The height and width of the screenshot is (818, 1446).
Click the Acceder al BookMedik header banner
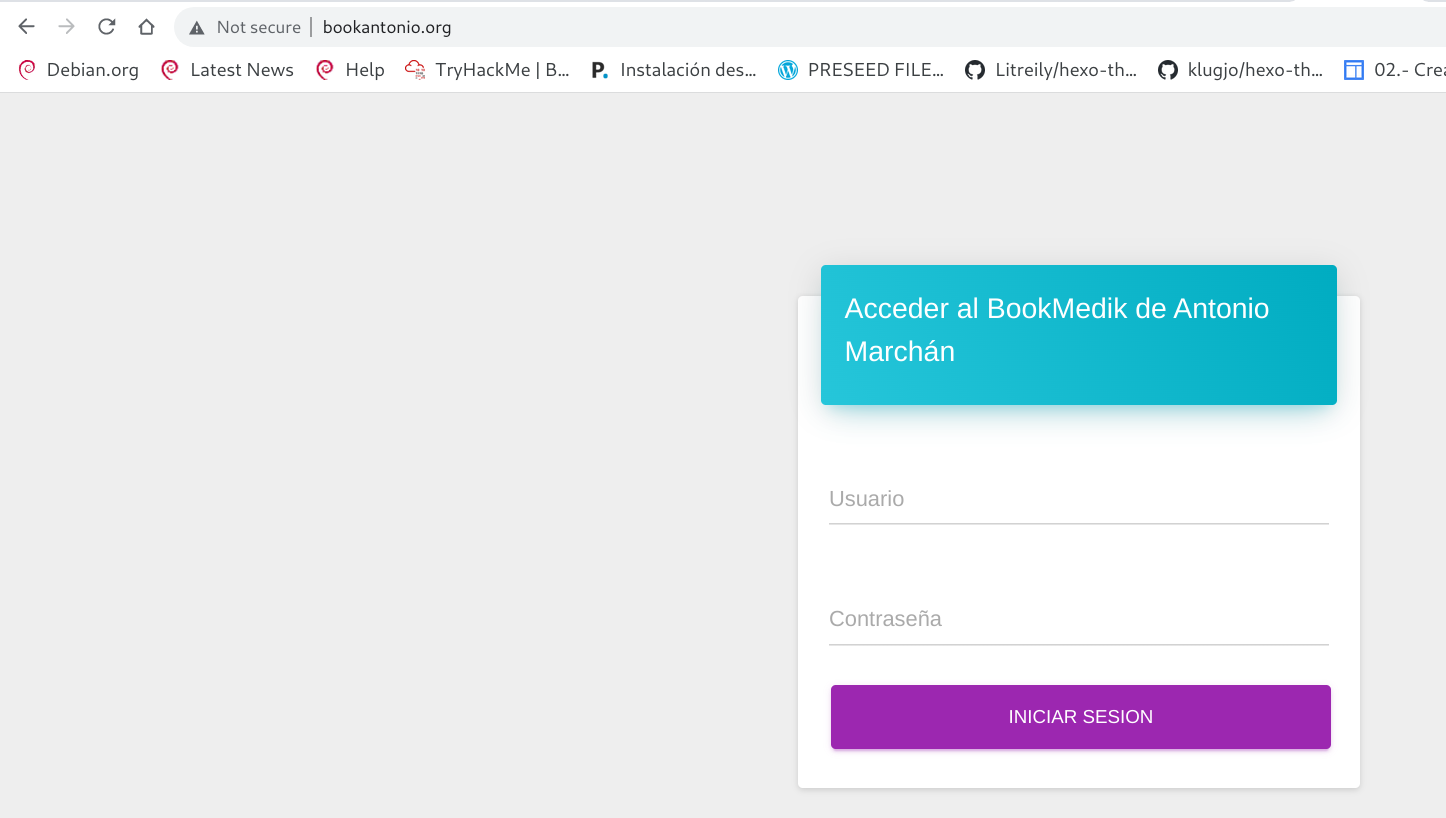coord(1078,334)
